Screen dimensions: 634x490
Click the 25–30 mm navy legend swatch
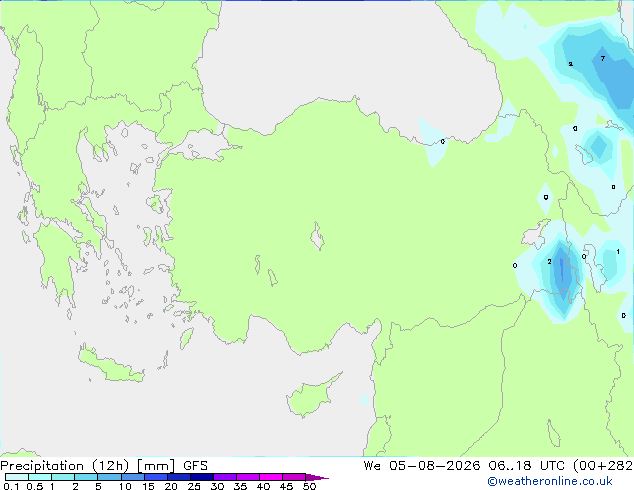tap(201, 477)
